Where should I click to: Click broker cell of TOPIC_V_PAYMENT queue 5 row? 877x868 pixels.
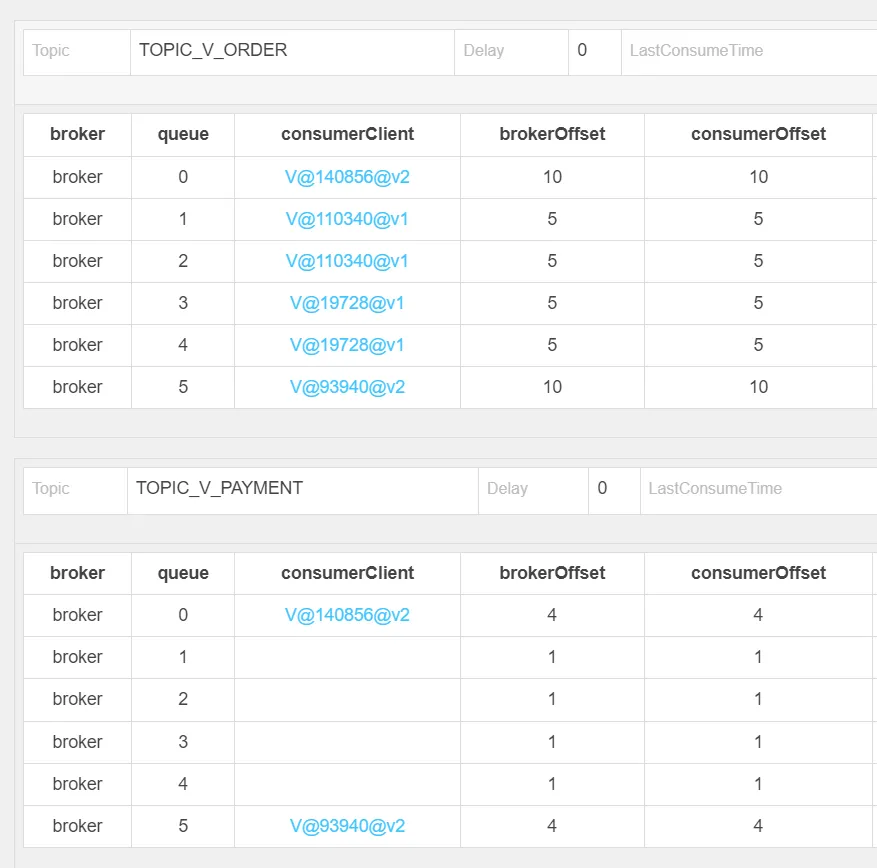(x=77, y=826)
